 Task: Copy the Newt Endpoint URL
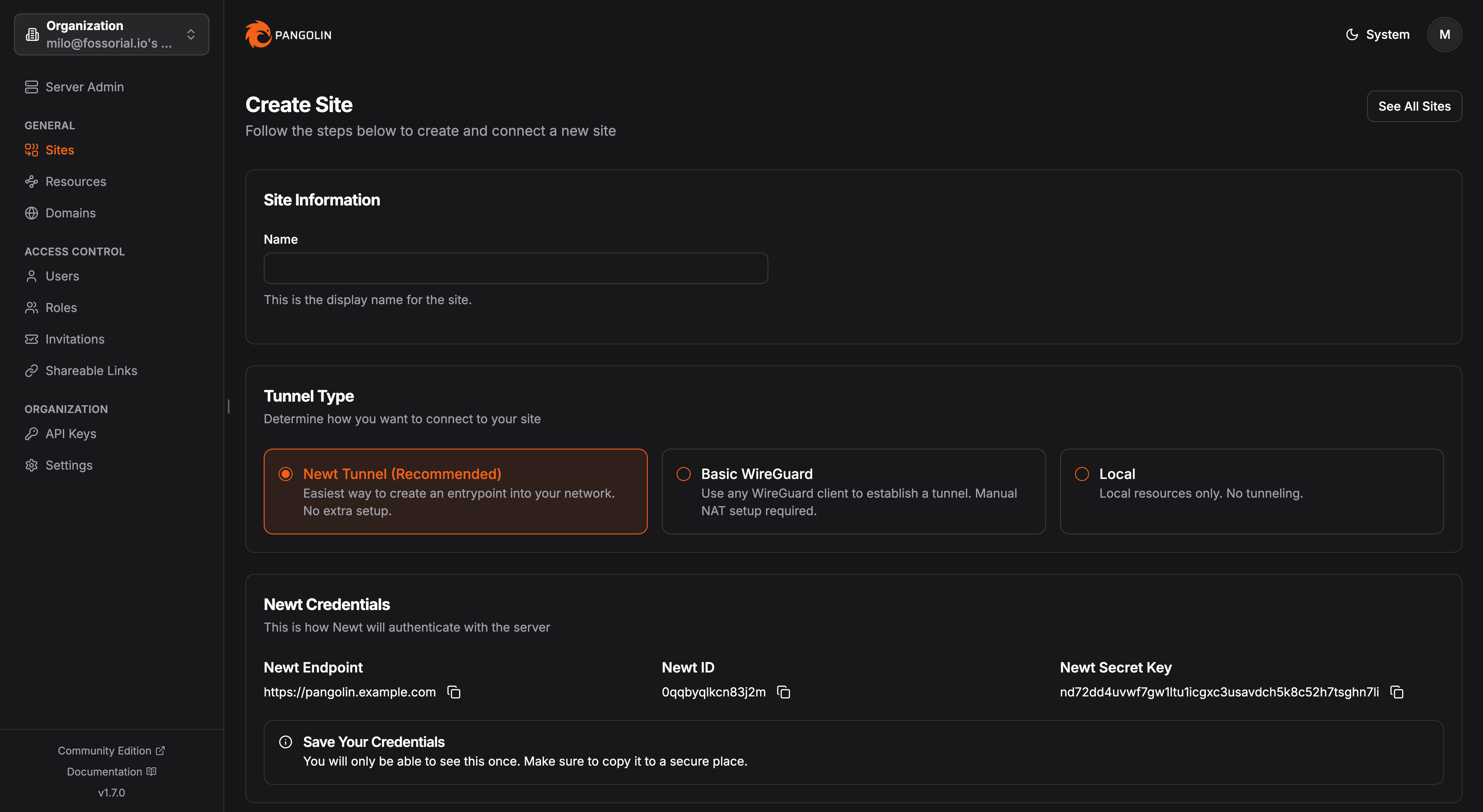[454, 692]
